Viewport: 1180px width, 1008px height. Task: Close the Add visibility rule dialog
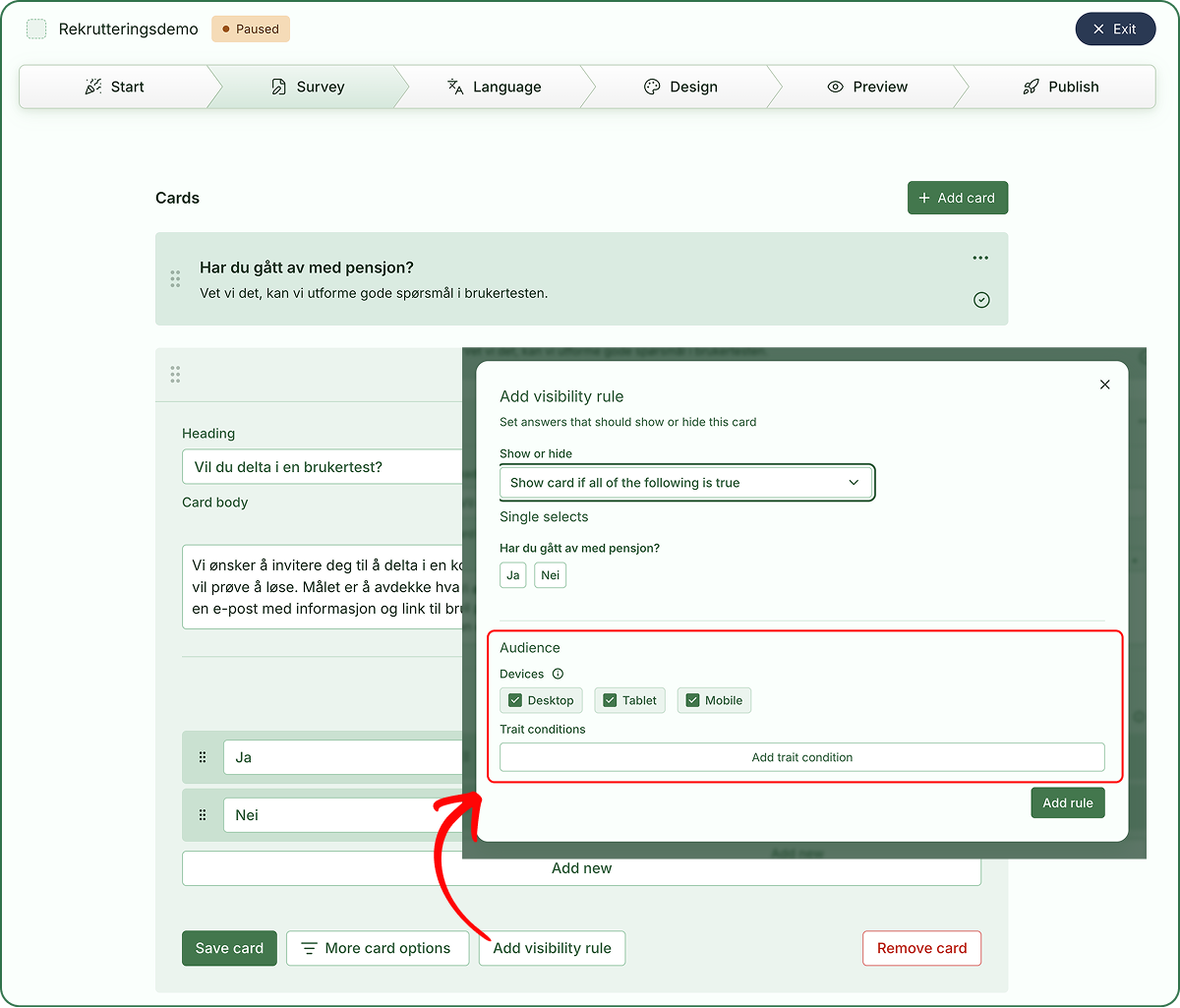tap(1104, 385)
